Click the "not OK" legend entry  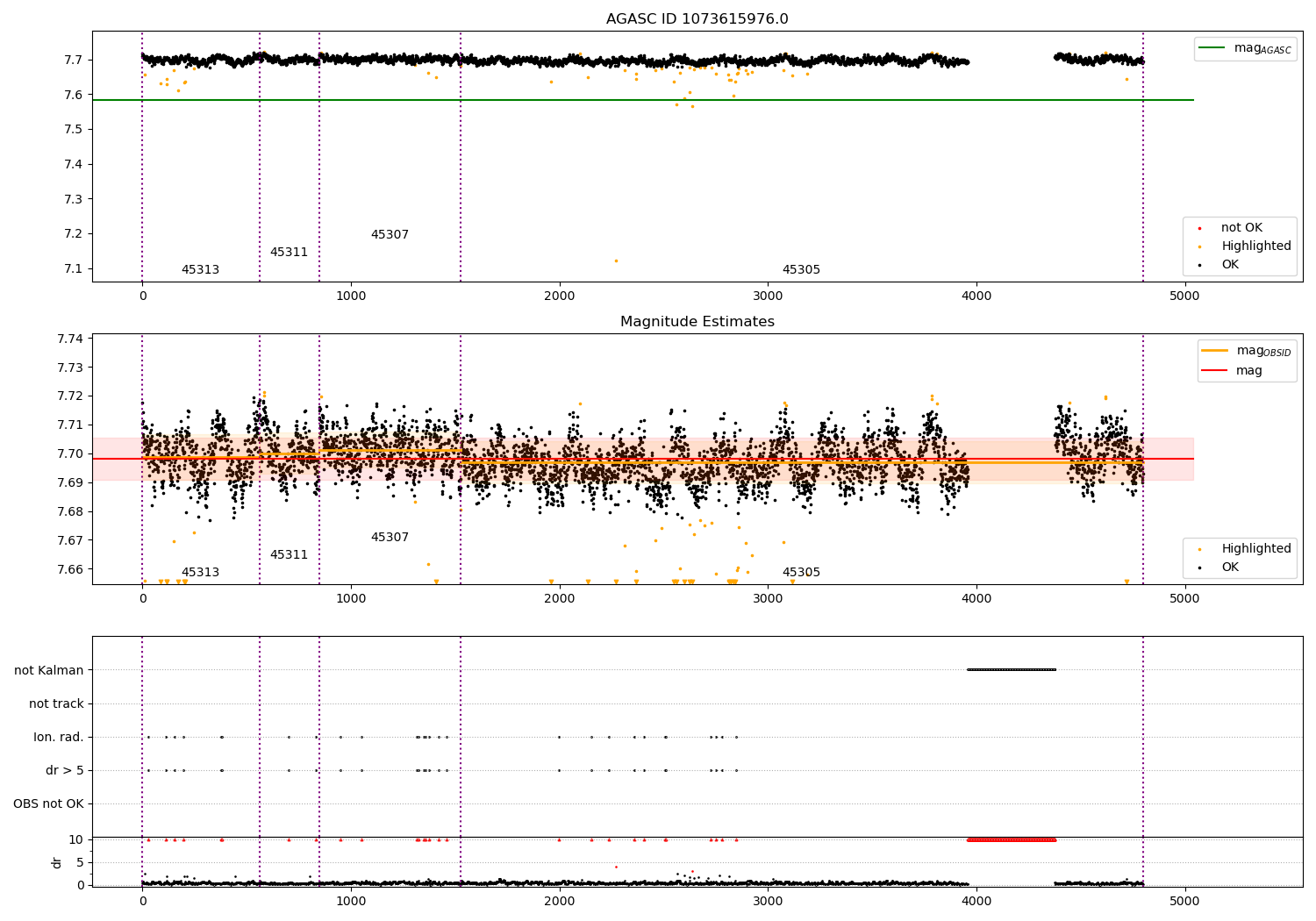click(1232, 228)
